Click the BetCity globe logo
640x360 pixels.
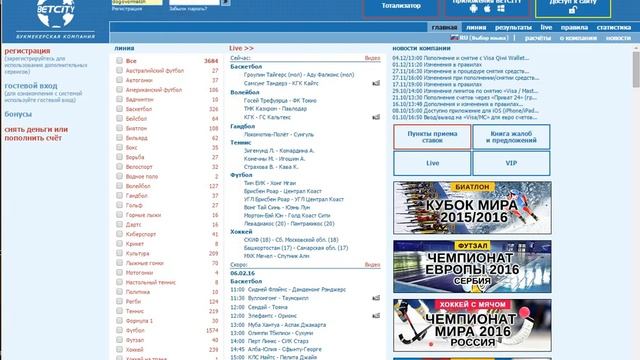pyautogui.click(x=56, y=13)
